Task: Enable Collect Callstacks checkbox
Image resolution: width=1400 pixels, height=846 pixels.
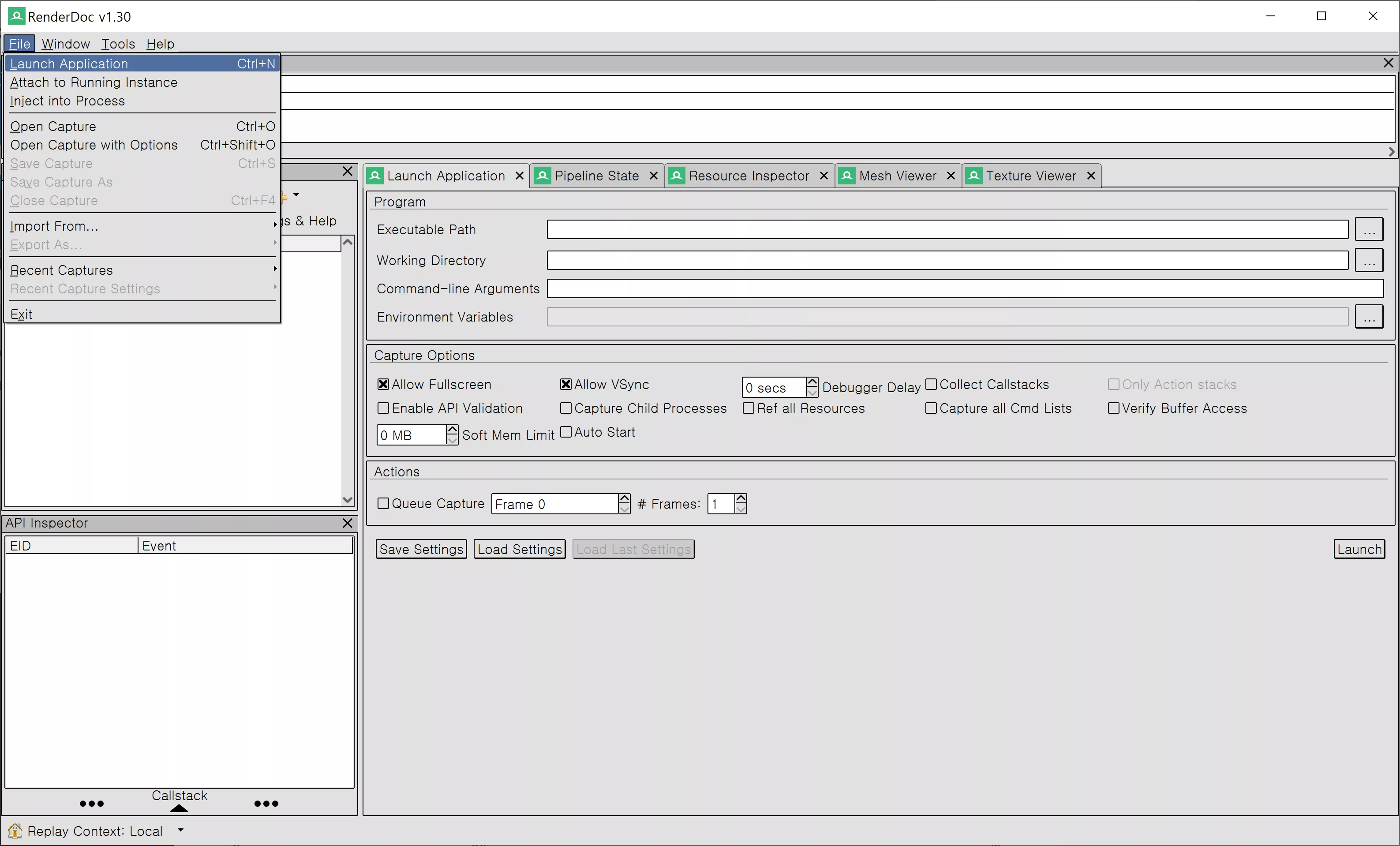Action: [931, 385]
